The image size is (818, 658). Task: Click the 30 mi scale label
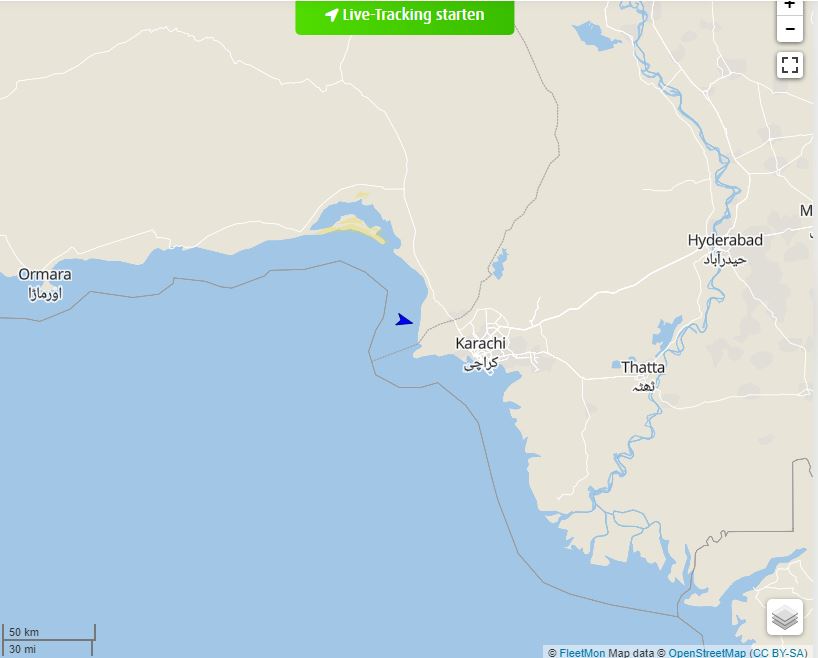22,649
